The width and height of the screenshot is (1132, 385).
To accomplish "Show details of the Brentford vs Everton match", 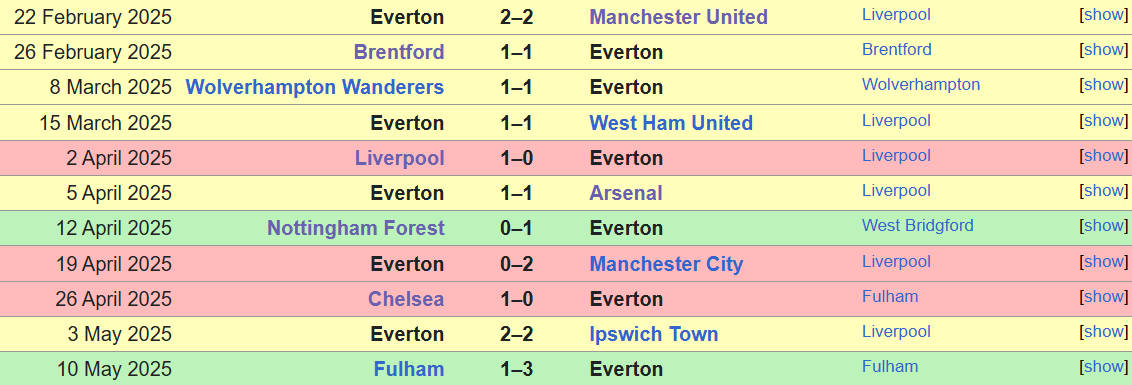I will tap(1104, 50).
